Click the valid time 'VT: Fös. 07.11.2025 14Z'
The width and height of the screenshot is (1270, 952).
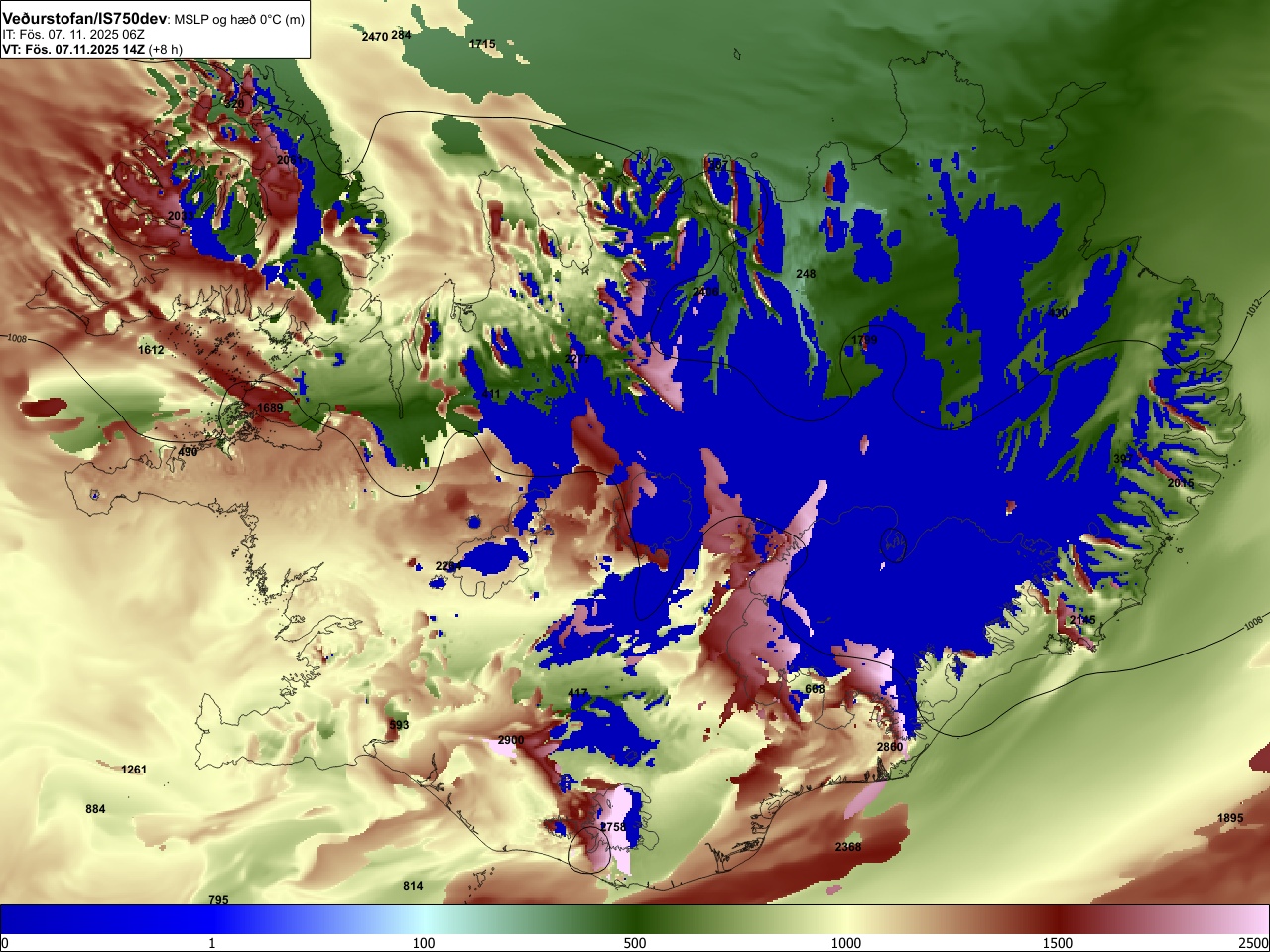point(72,49)
